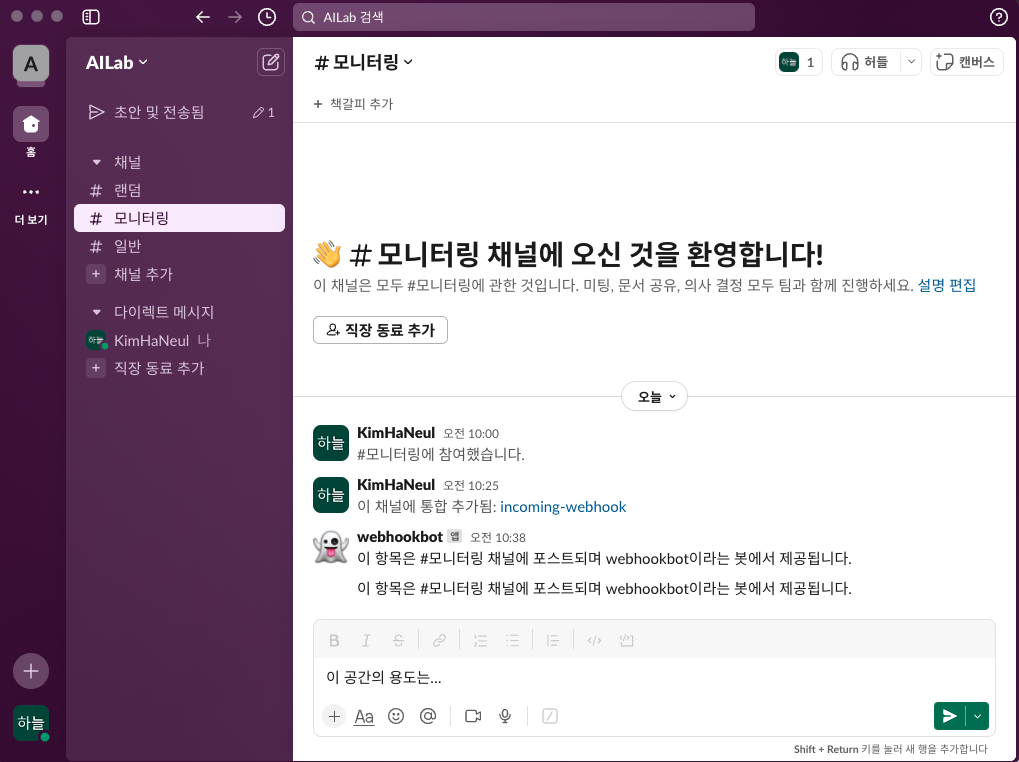Insert a code block in composer
Screen dimensions: 1019x762
[x=626, y=641]
